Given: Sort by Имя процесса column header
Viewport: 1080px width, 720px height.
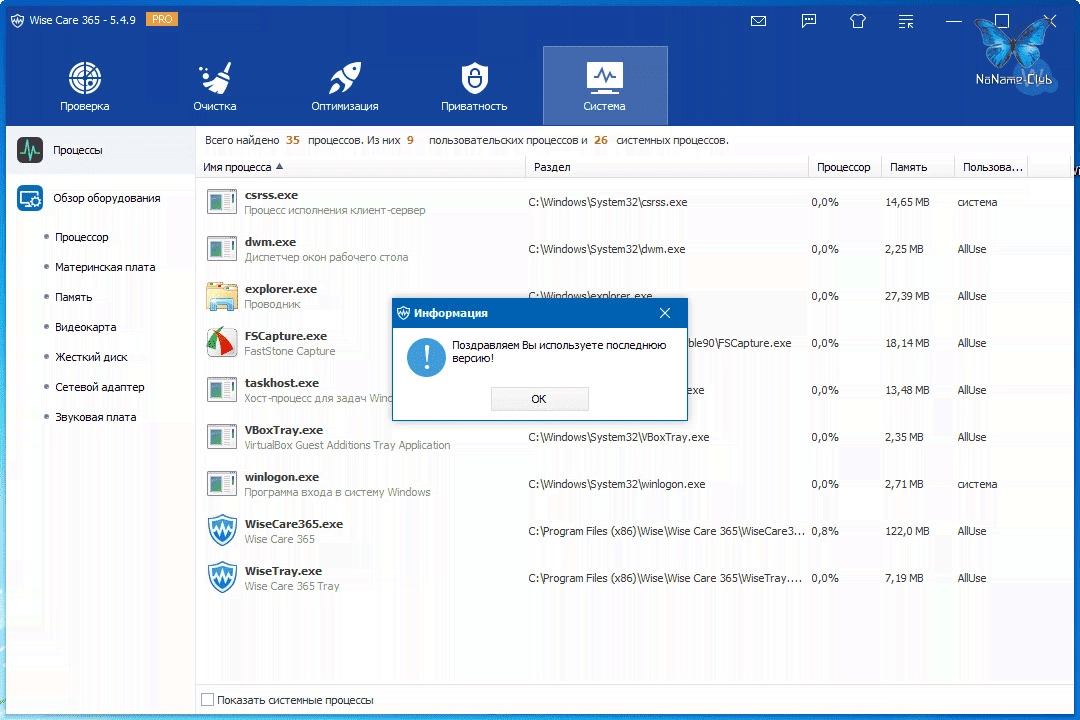Looking at the screenshot, I should pyautogui.click(x=361, y=167).
